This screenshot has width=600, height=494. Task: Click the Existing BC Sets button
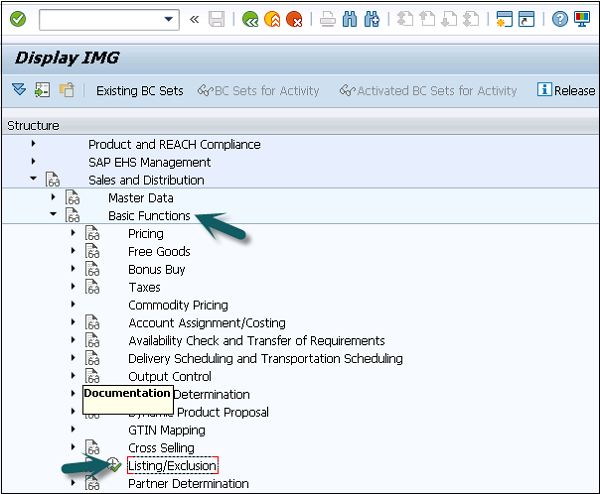(139, 90)
